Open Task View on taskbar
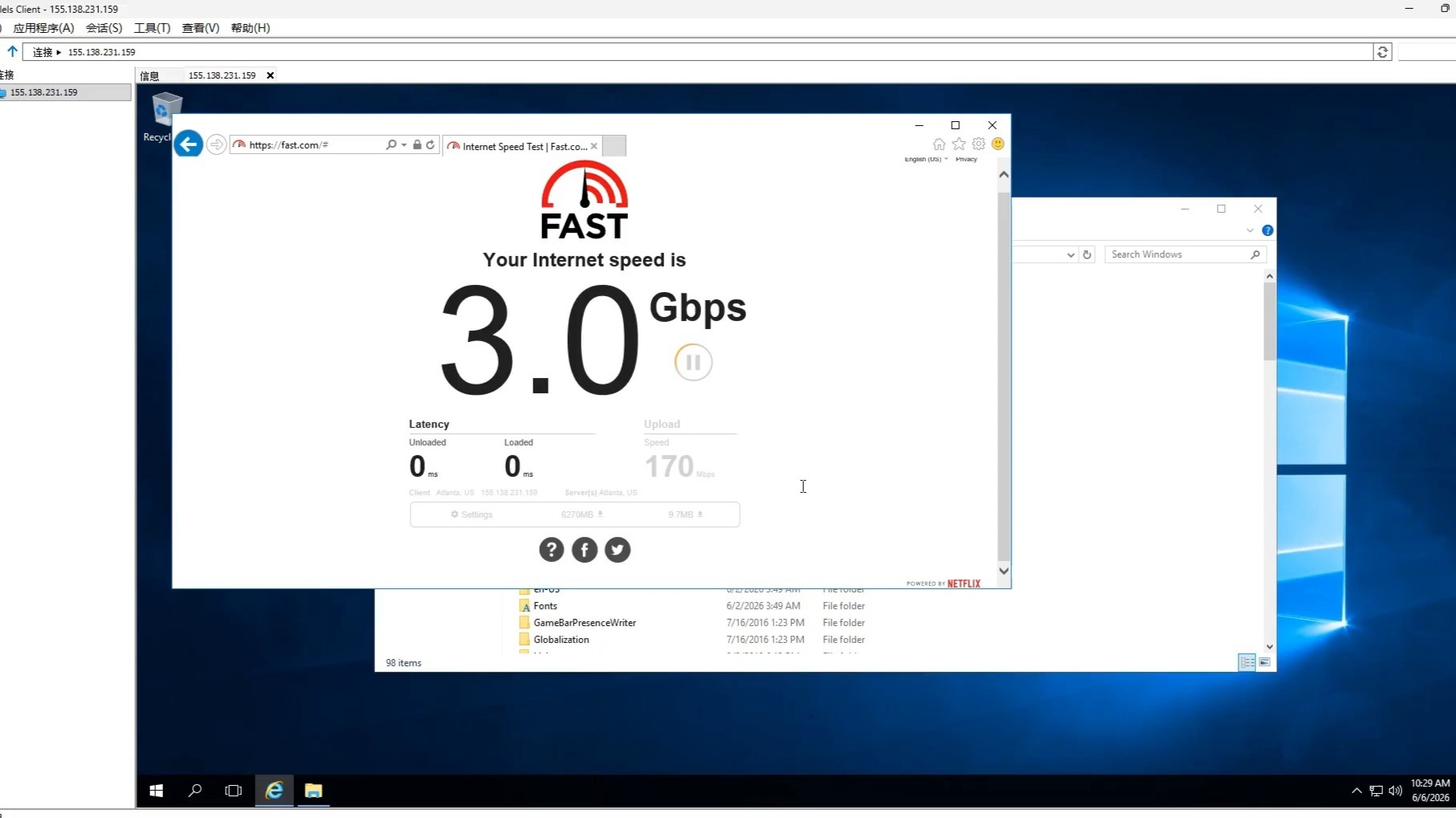 [233, 791]
